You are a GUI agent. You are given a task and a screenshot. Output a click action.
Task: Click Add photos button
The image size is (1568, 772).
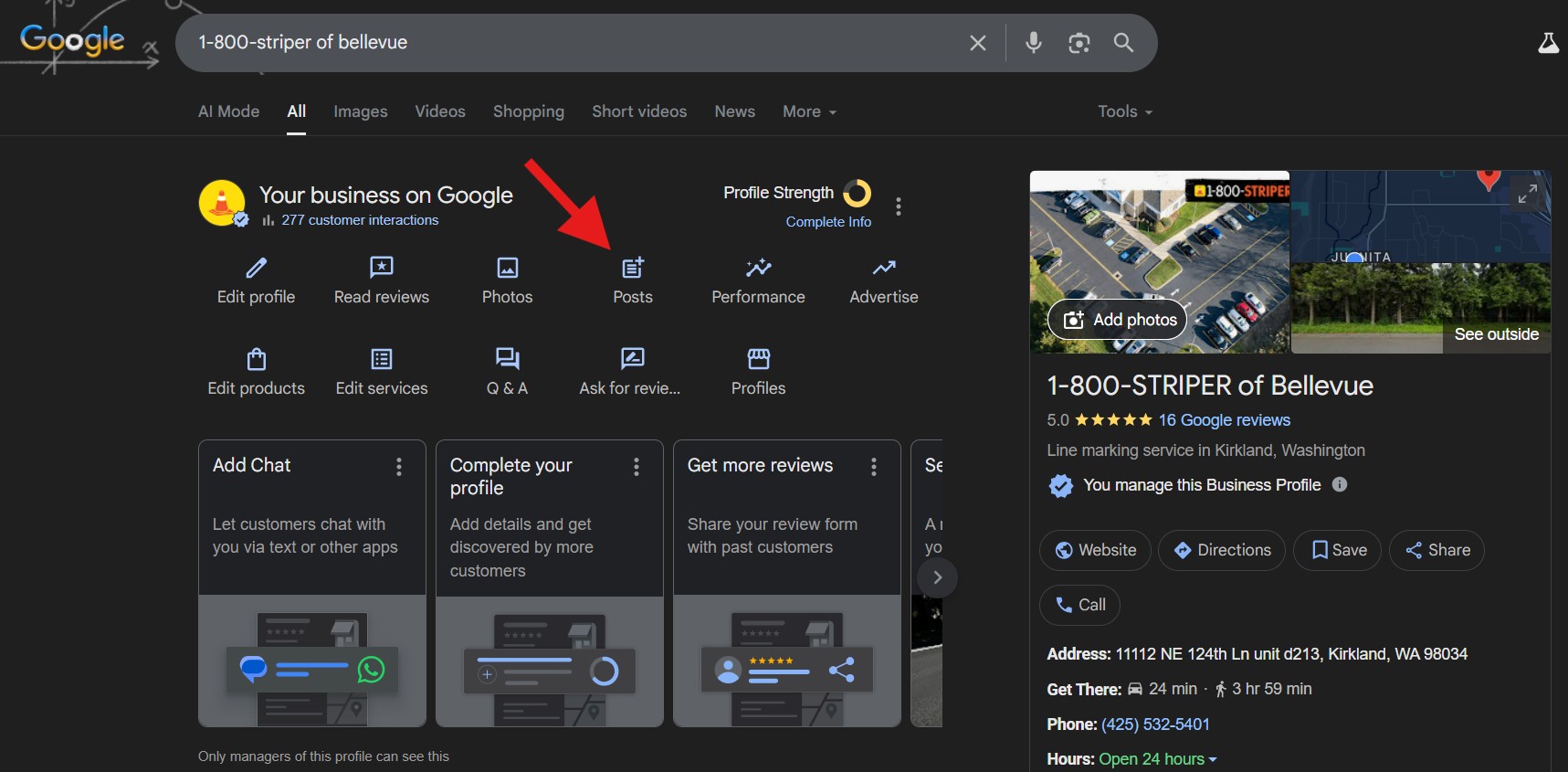[1118, 320]
